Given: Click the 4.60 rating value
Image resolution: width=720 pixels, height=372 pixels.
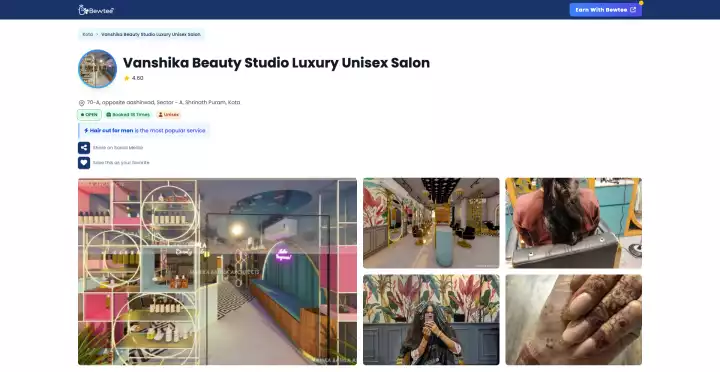Looking at the screenshot, I should [x=138, y=78].
